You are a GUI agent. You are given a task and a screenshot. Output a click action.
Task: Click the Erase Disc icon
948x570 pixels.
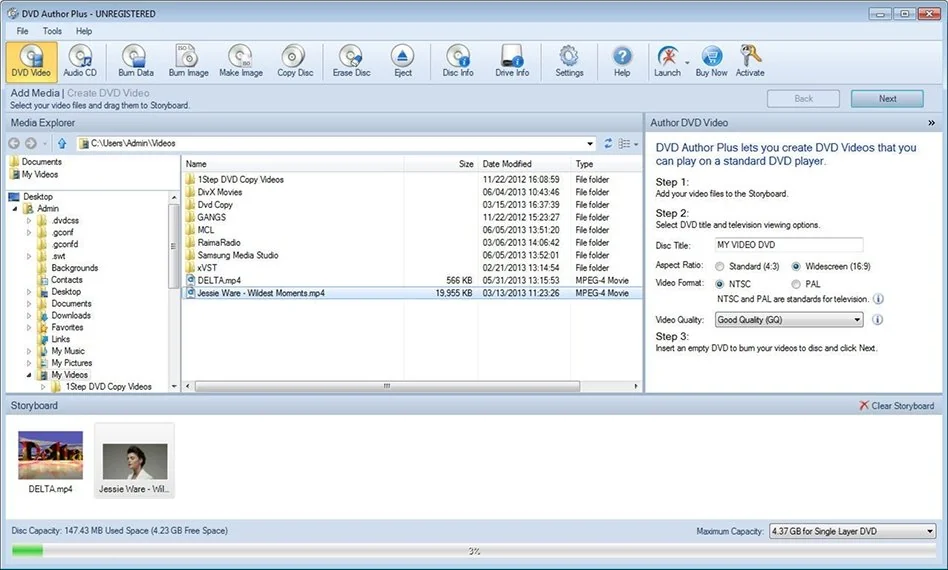(x=351, y=60)
